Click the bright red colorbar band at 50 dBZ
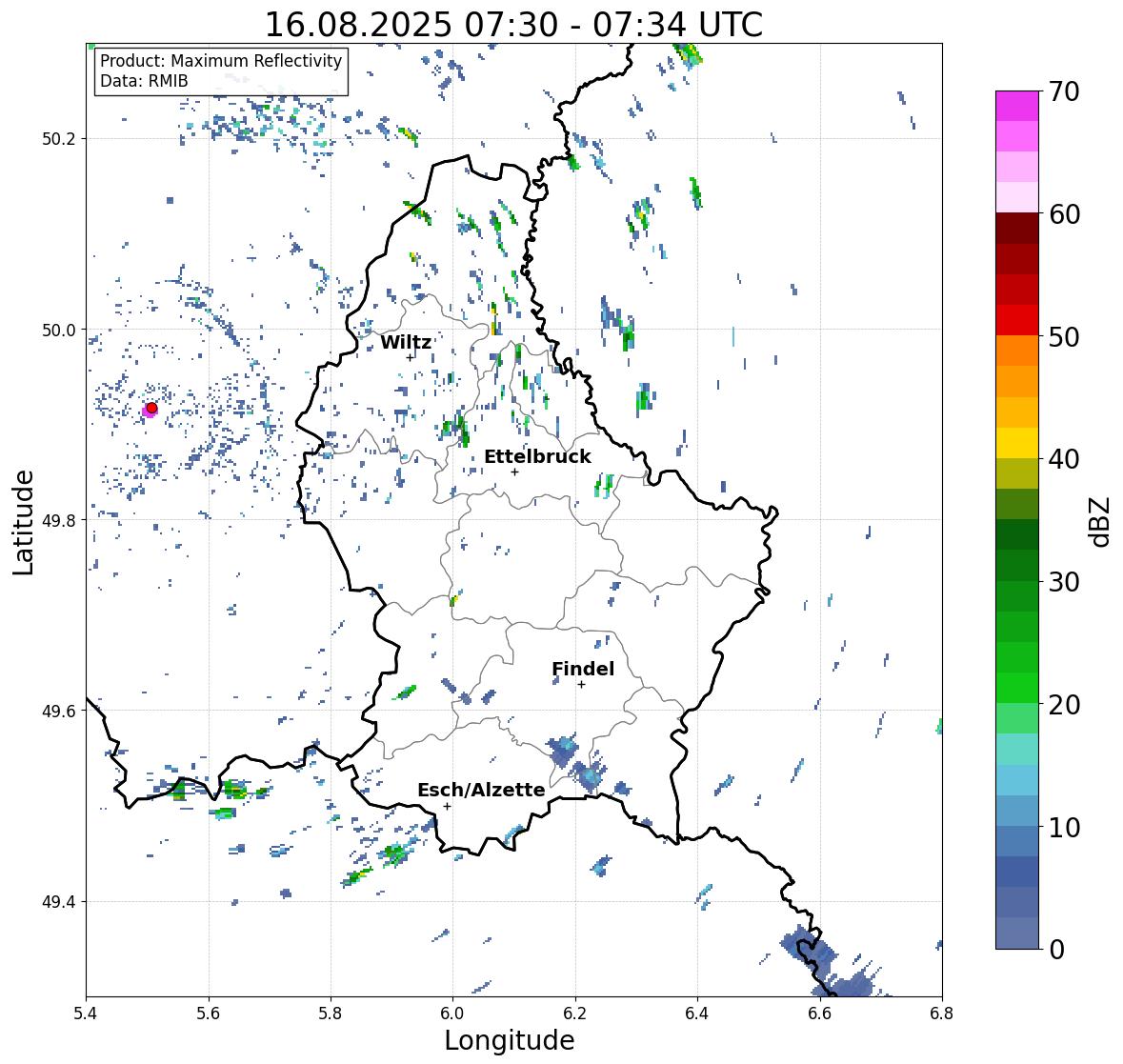Image resolution: width=1123 pixels, height=1064 pixels. coord(1017,320)
